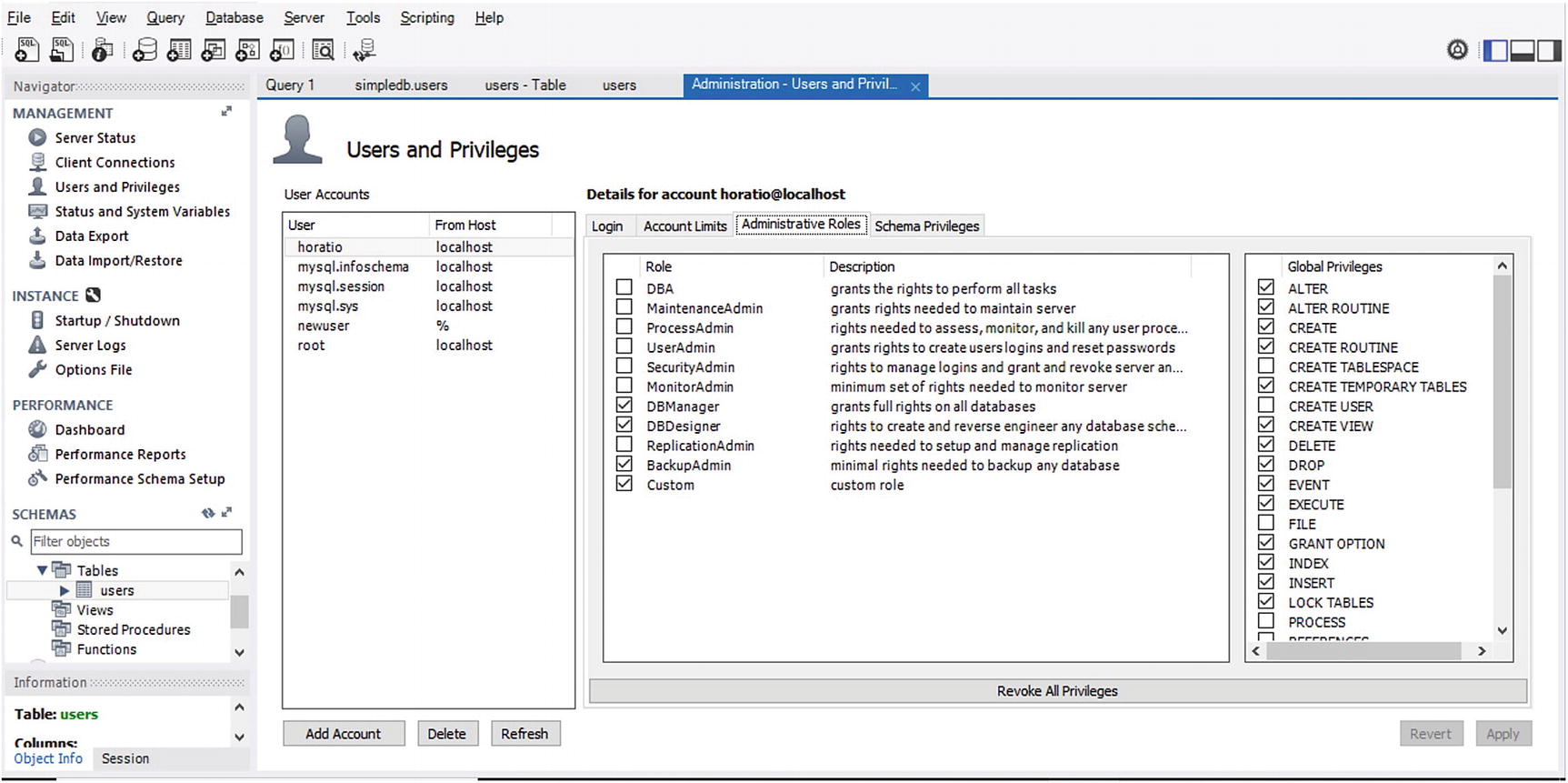
Task: Expand the users table tree node
Action: point(65,590)
